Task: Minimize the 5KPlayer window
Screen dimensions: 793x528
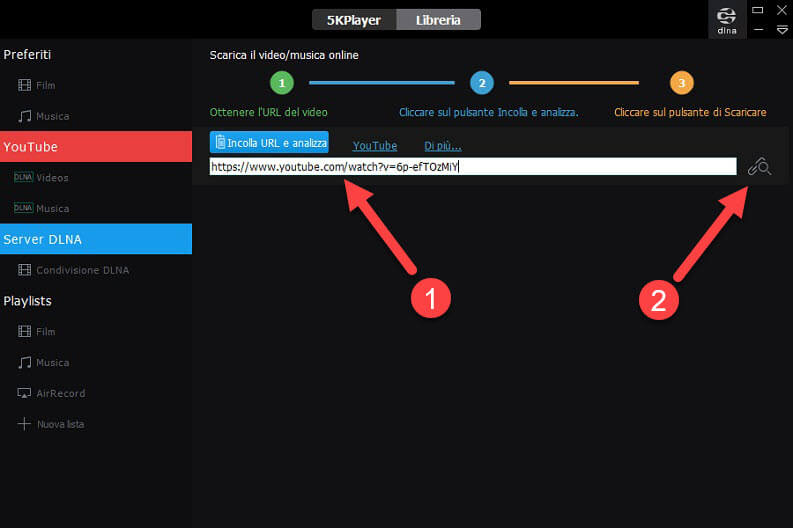Action: 758,30
